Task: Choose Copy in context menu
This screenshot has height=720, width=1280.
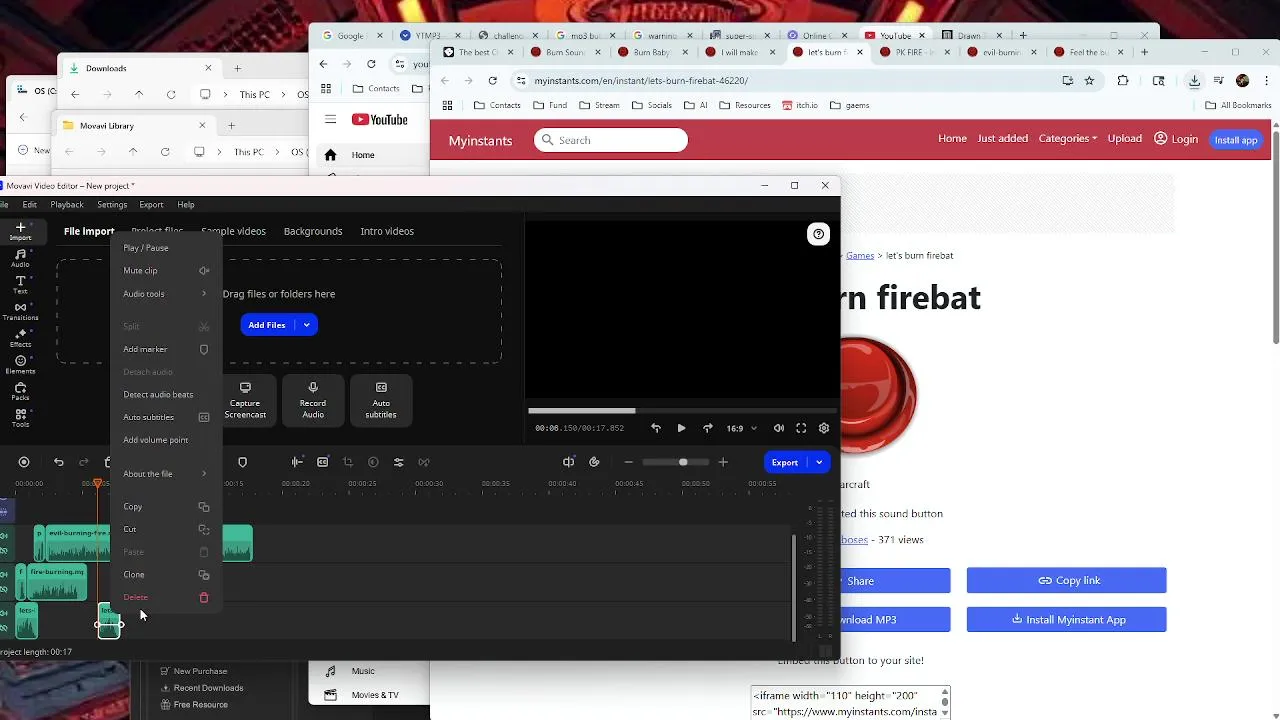Action: (166, 507)
